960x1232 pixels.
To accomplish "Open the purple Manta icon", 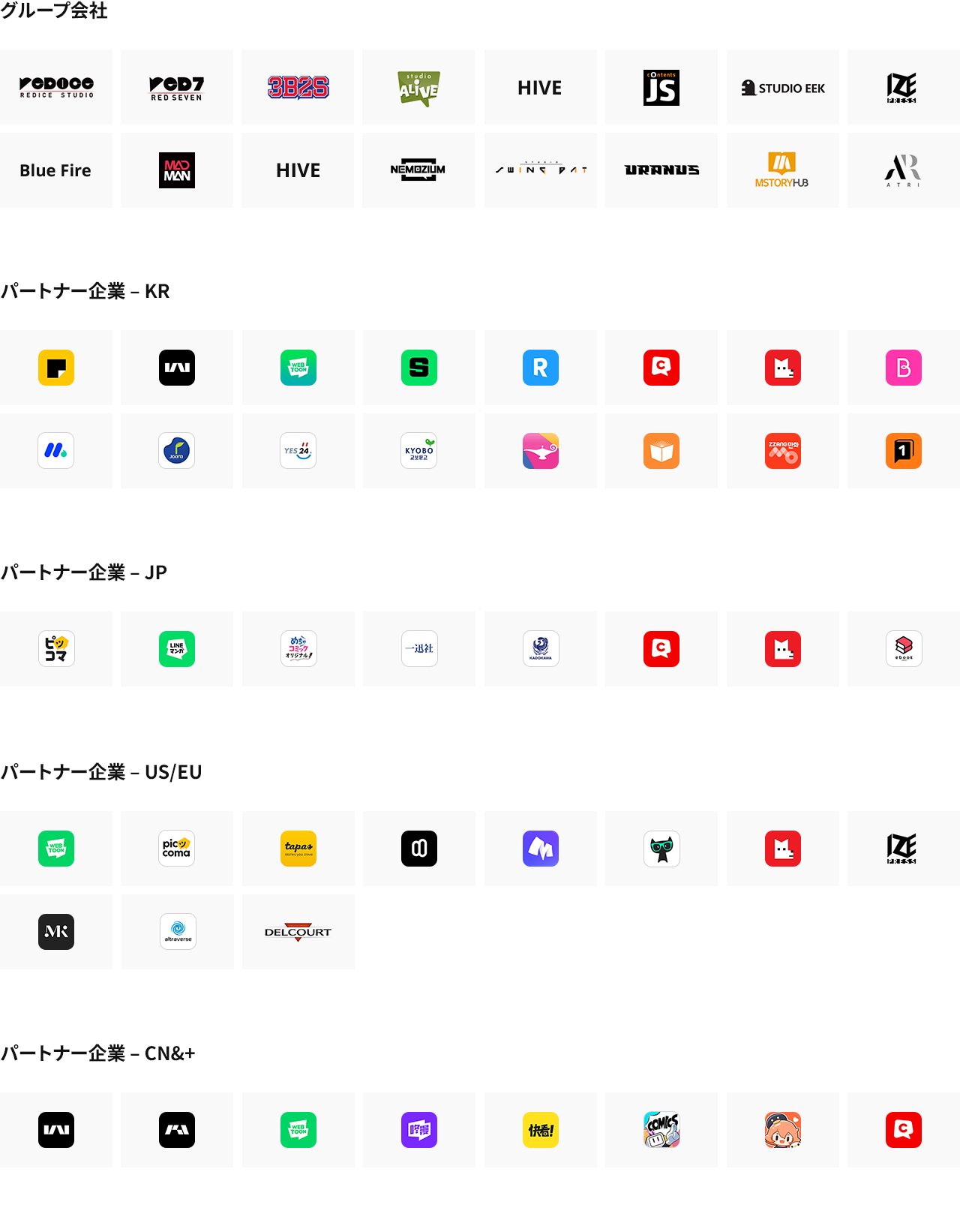I will coord(541,849).
